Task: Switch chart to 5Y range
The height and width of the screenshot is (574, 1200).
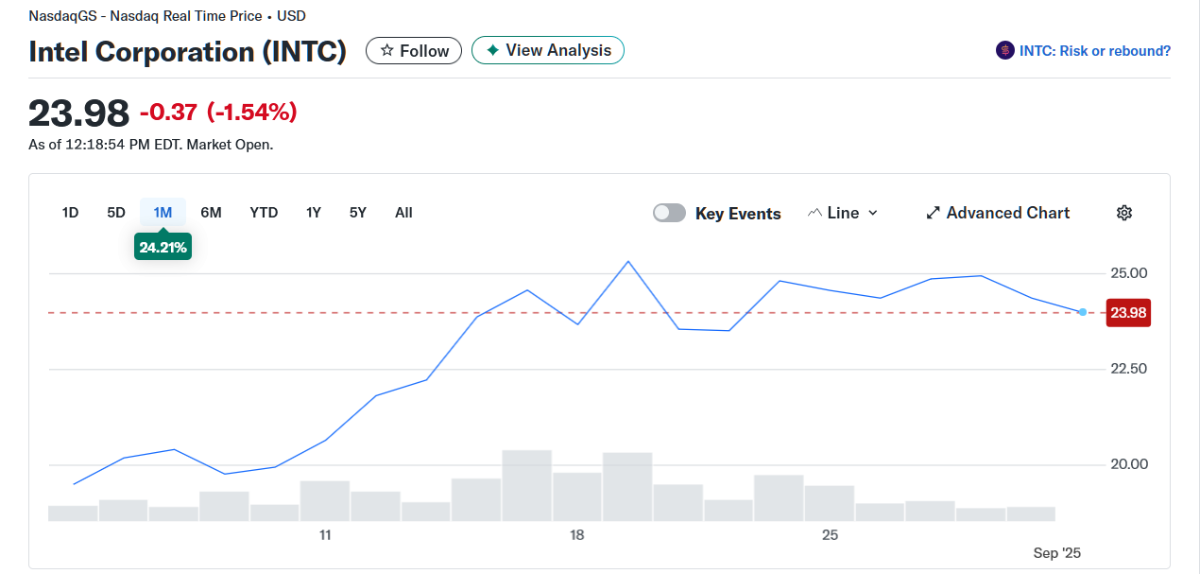Action: point(358,212)
